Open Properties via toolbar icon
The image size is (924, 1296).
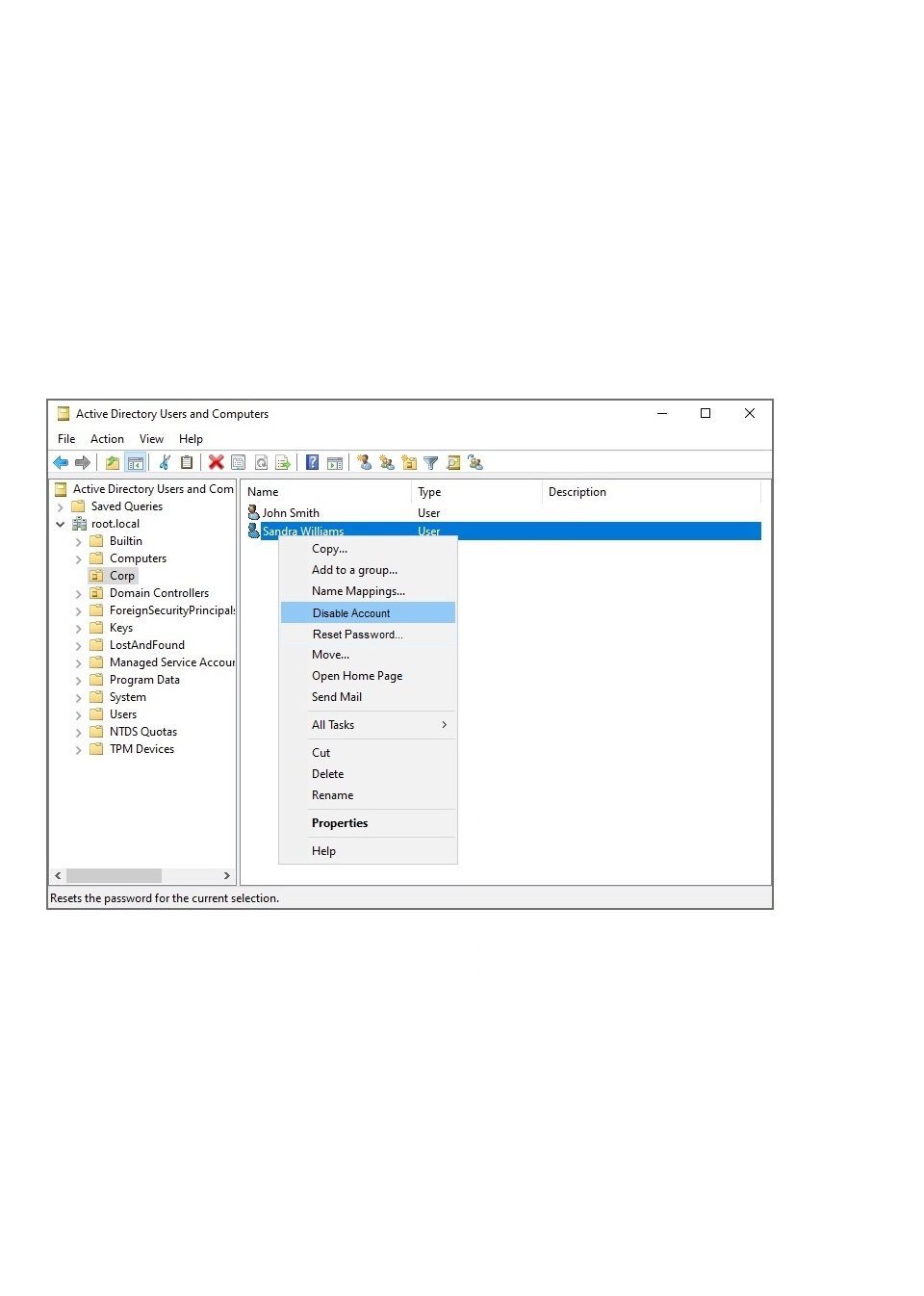click(239, 463)
